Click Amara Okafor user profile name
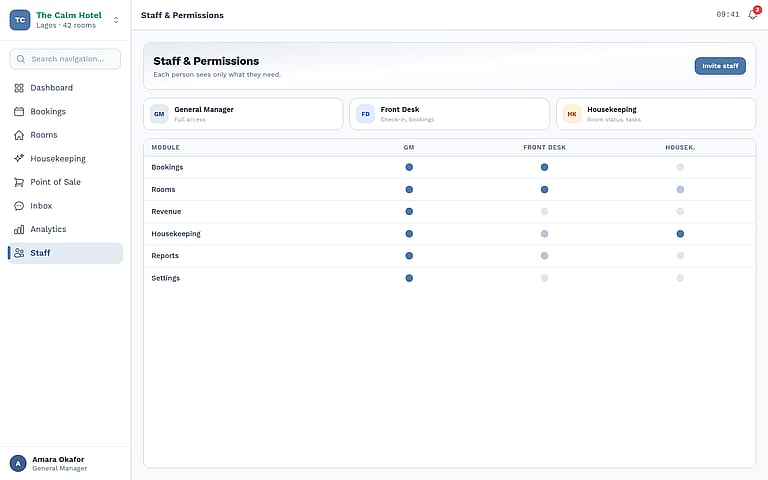 (x=58, y=459)
